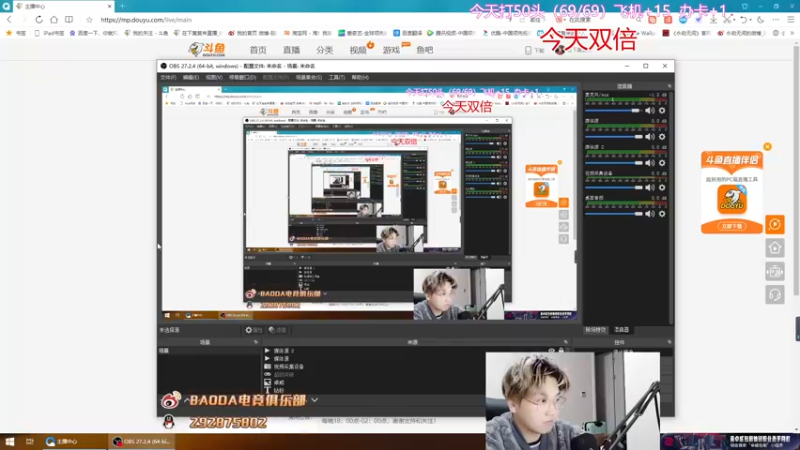Open the 文件(F) menu in OBS
The height and width of the screenshot is (450, 800).
(168, 78)
